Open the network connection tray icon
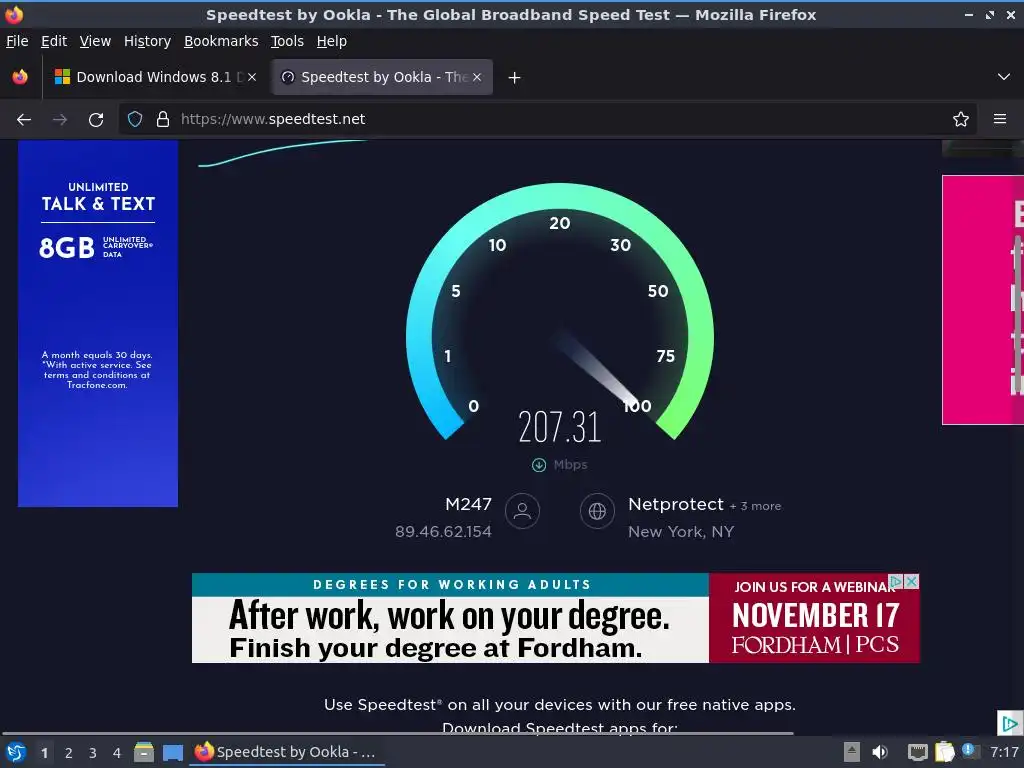Screen dimensions: 1024x768 pos(918,752)
